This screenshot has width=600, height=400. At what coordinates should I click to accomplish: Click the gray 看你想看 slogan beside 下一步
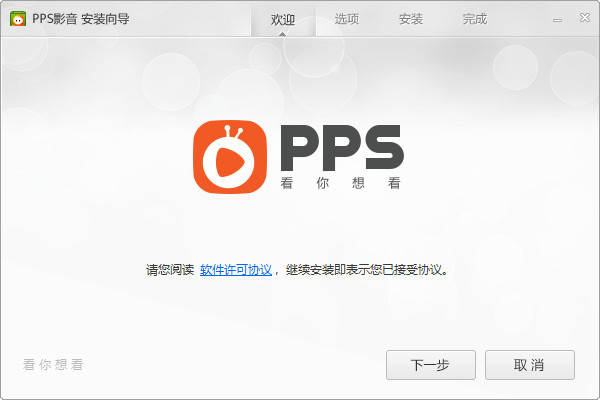point(53,364)
